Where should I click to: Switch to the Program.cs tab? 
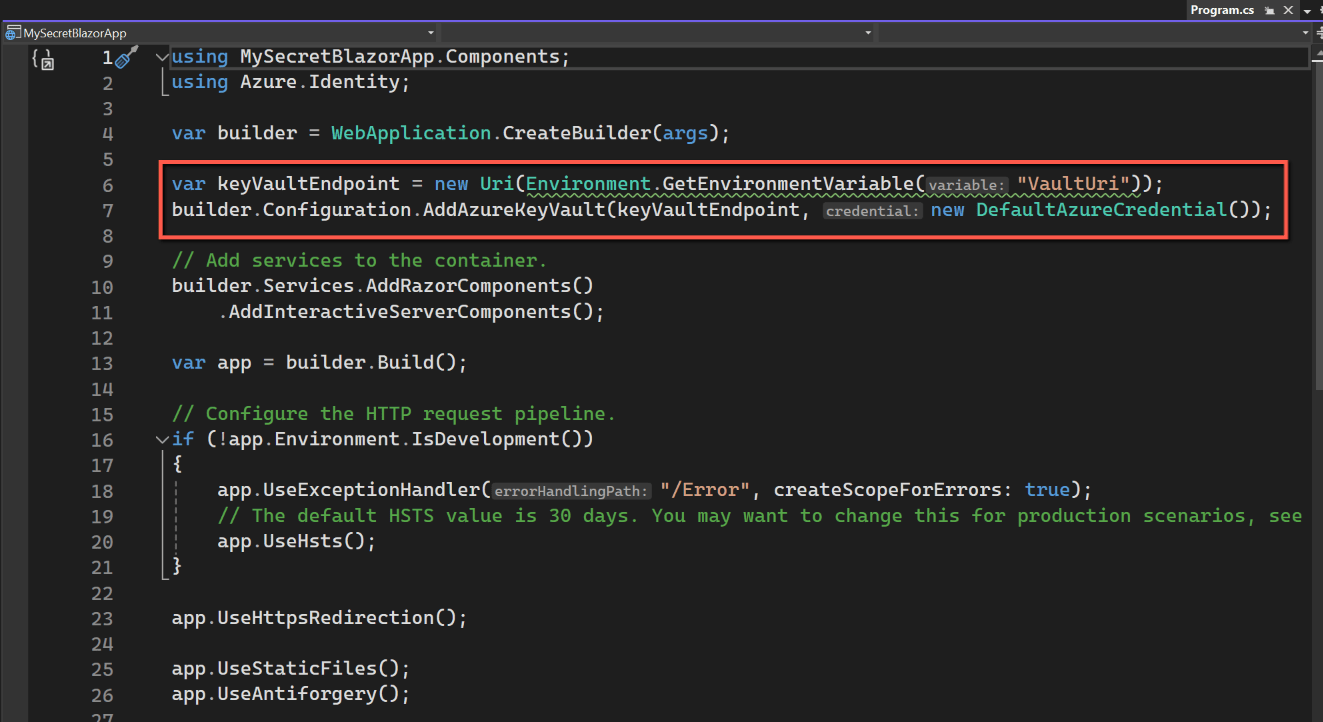click(x=1221, y=10)
